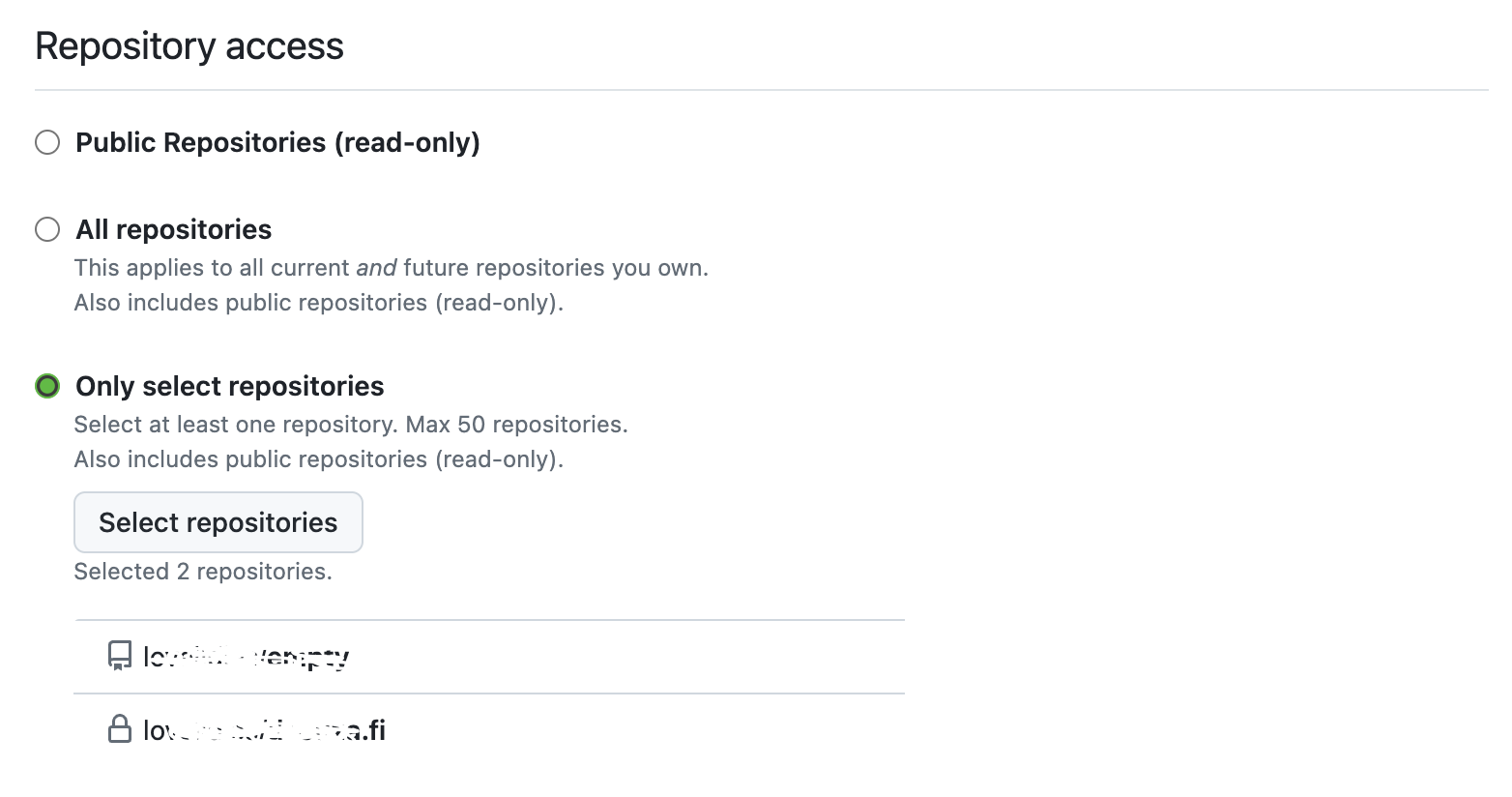Screen dimensions: 1512x797
Task: Select the Public Repositories (read-only) radio button
Action: (47, 143)
